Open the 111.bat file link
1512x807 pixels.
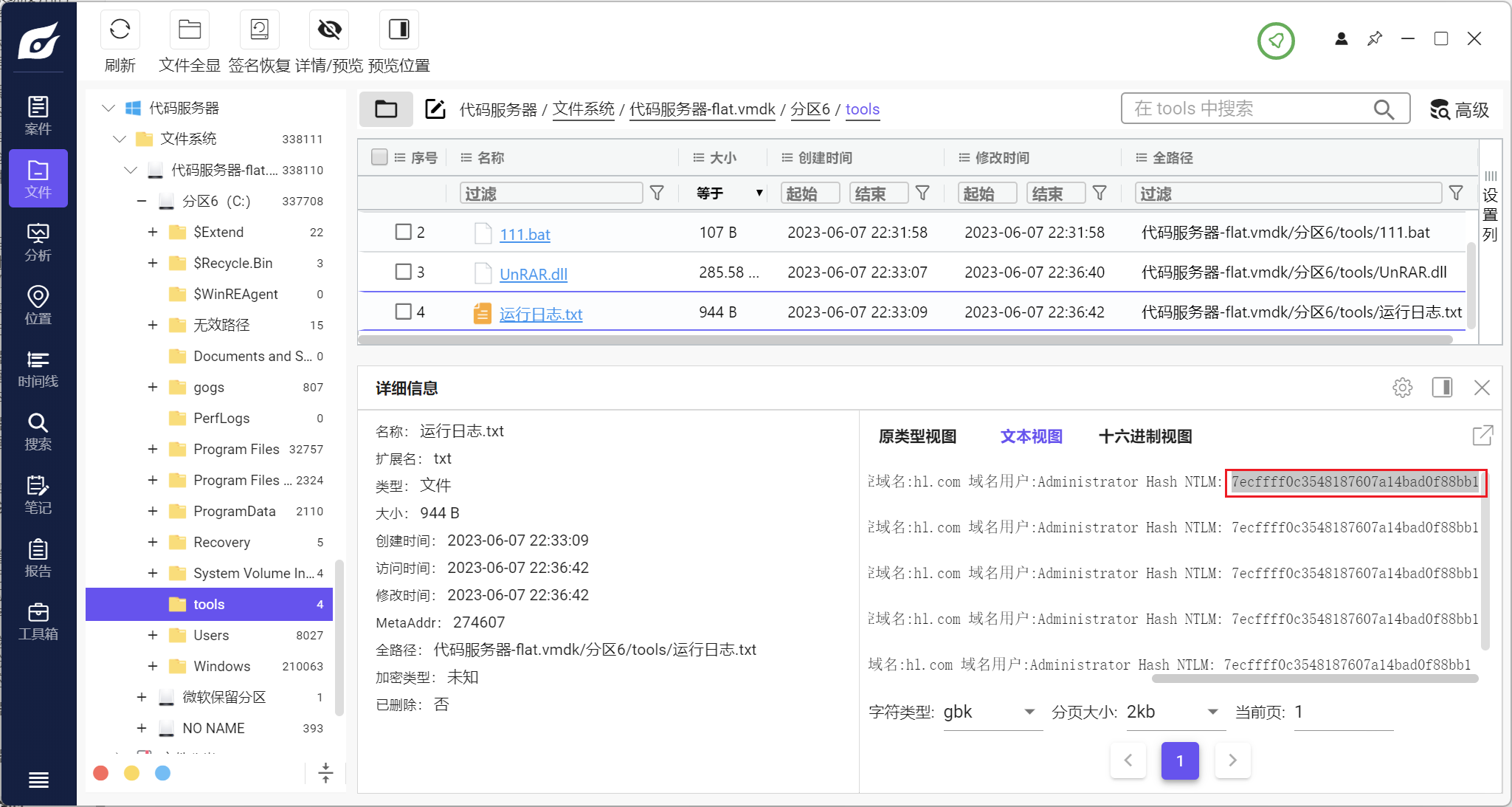(x=525, y=234)
